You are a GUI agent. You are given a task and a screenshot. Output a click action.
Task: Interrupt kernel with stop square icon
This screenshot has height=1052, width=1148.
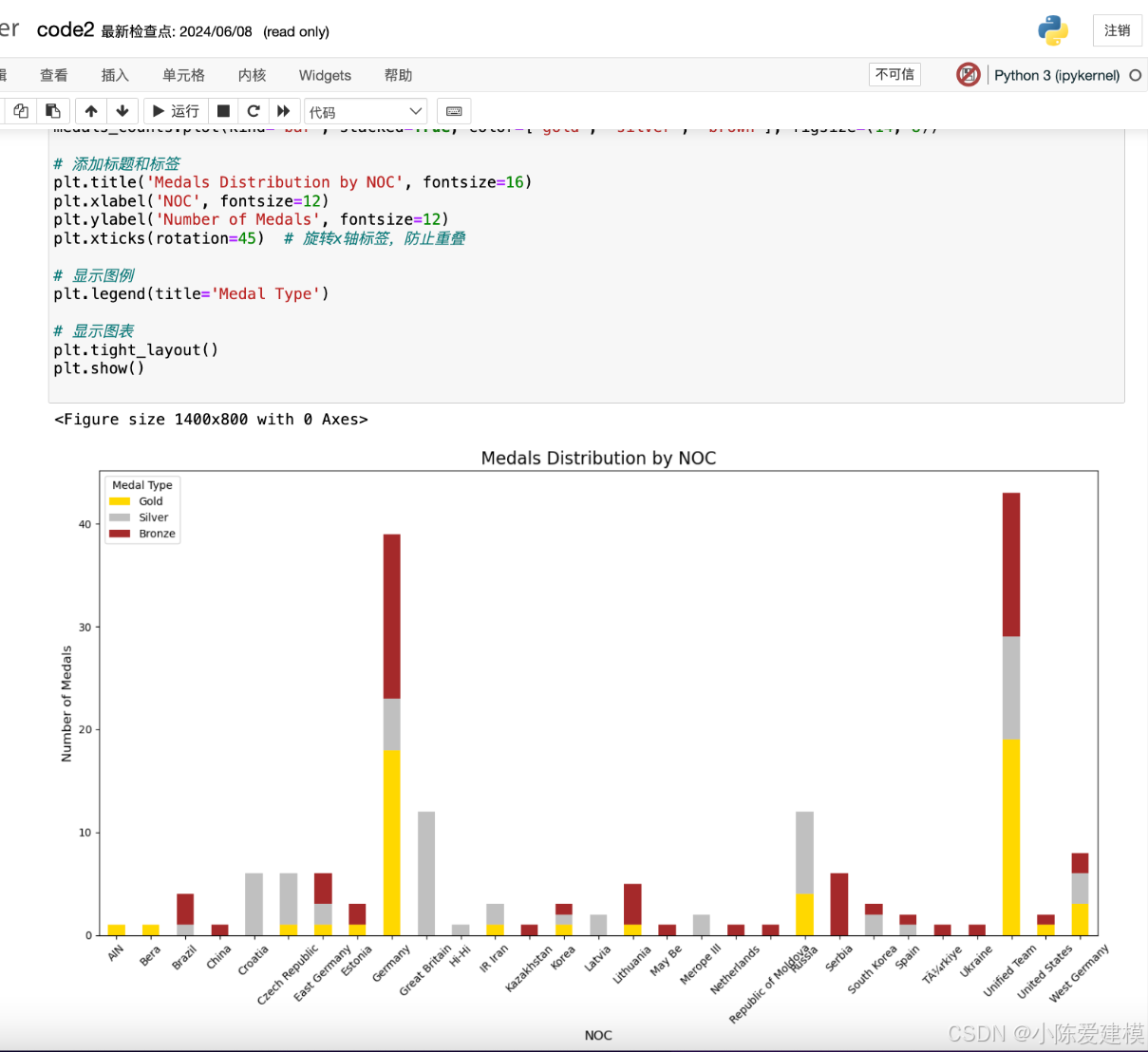pos(223,111)
